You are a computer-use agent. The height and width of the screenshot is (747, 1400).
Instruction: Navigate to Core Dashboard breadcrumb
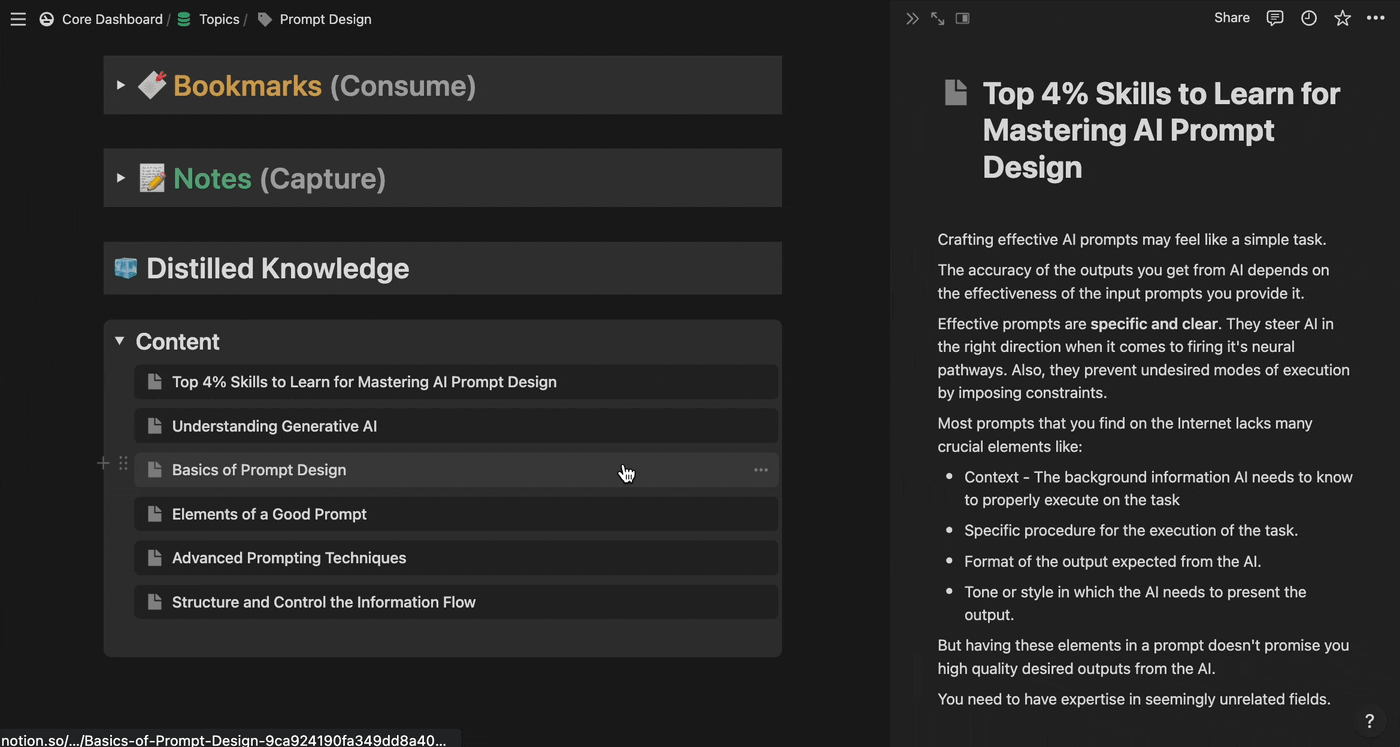[x=111, y=18]
